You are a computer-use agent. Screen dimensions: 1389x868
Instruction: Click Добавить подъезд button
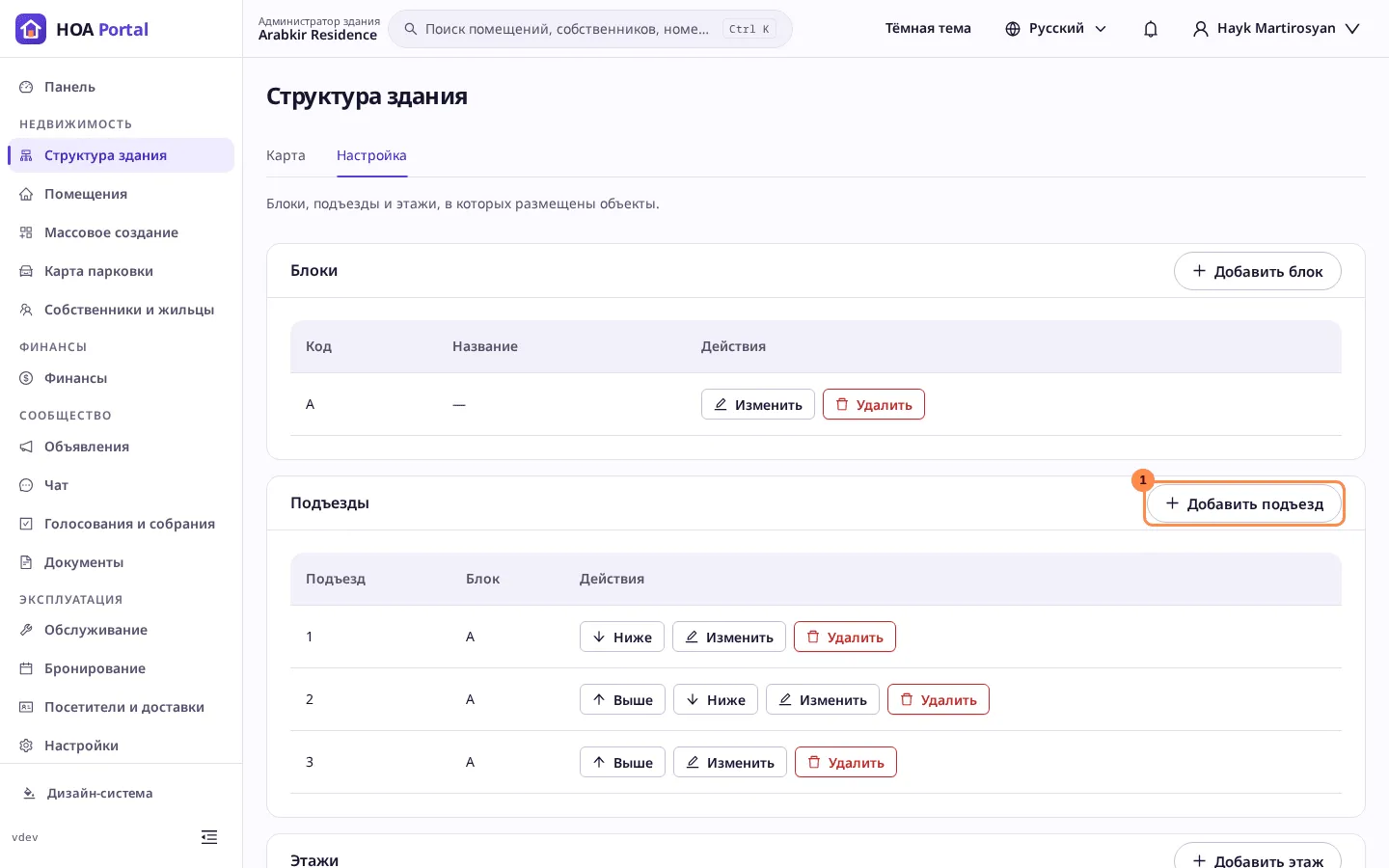(x=1243, y=503)
